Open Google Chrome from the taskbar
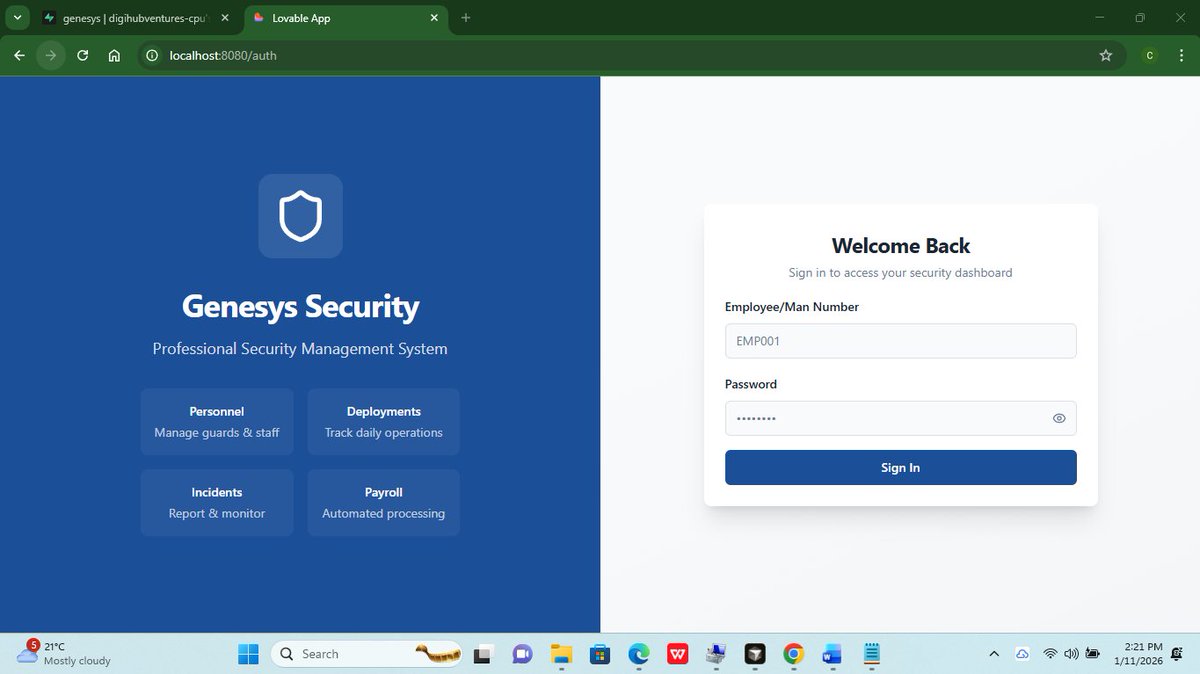This screenshot has width=1200, height=674. coord(794,654)
